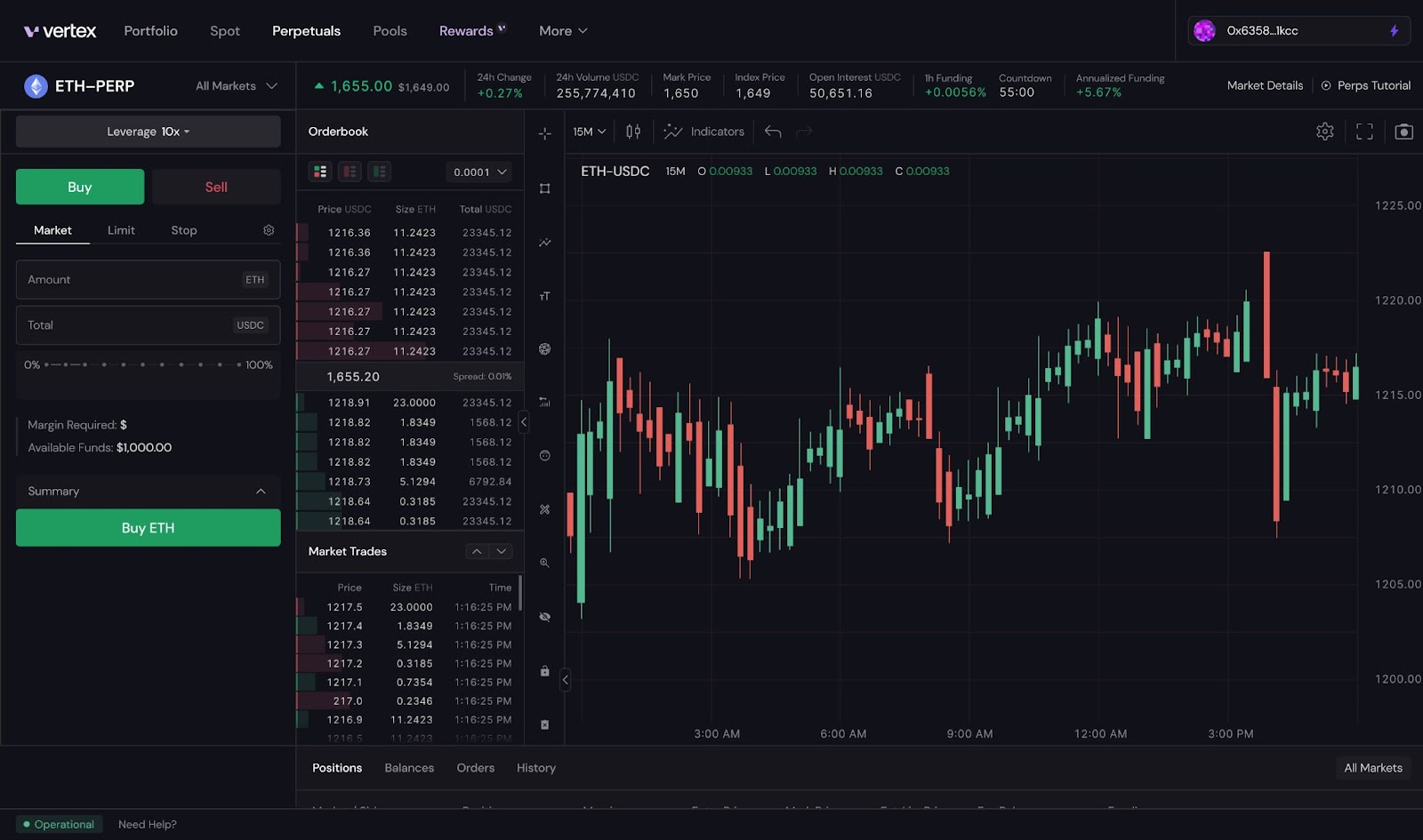
Task: Switch to the History tab
Action: pyautogui.click(x=536, y=768)
